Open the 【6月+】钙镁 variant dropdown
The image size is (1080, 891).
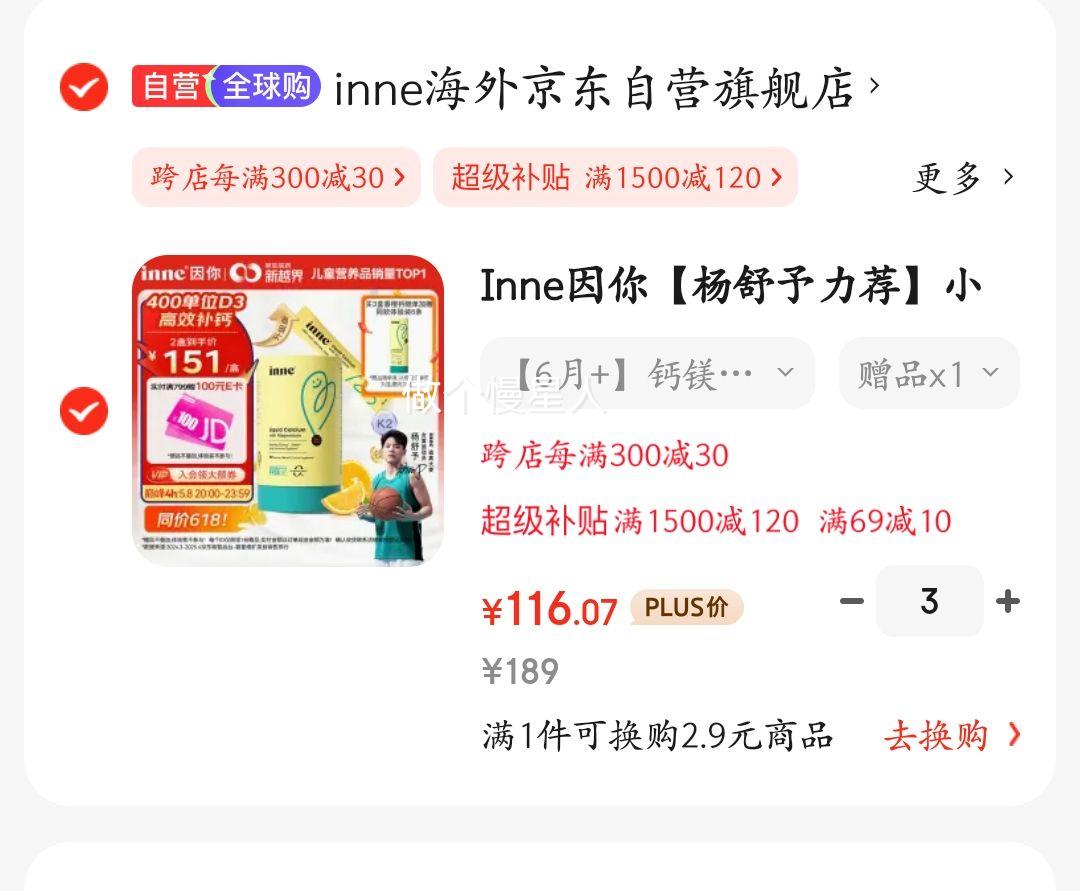[x=647, y=373]
